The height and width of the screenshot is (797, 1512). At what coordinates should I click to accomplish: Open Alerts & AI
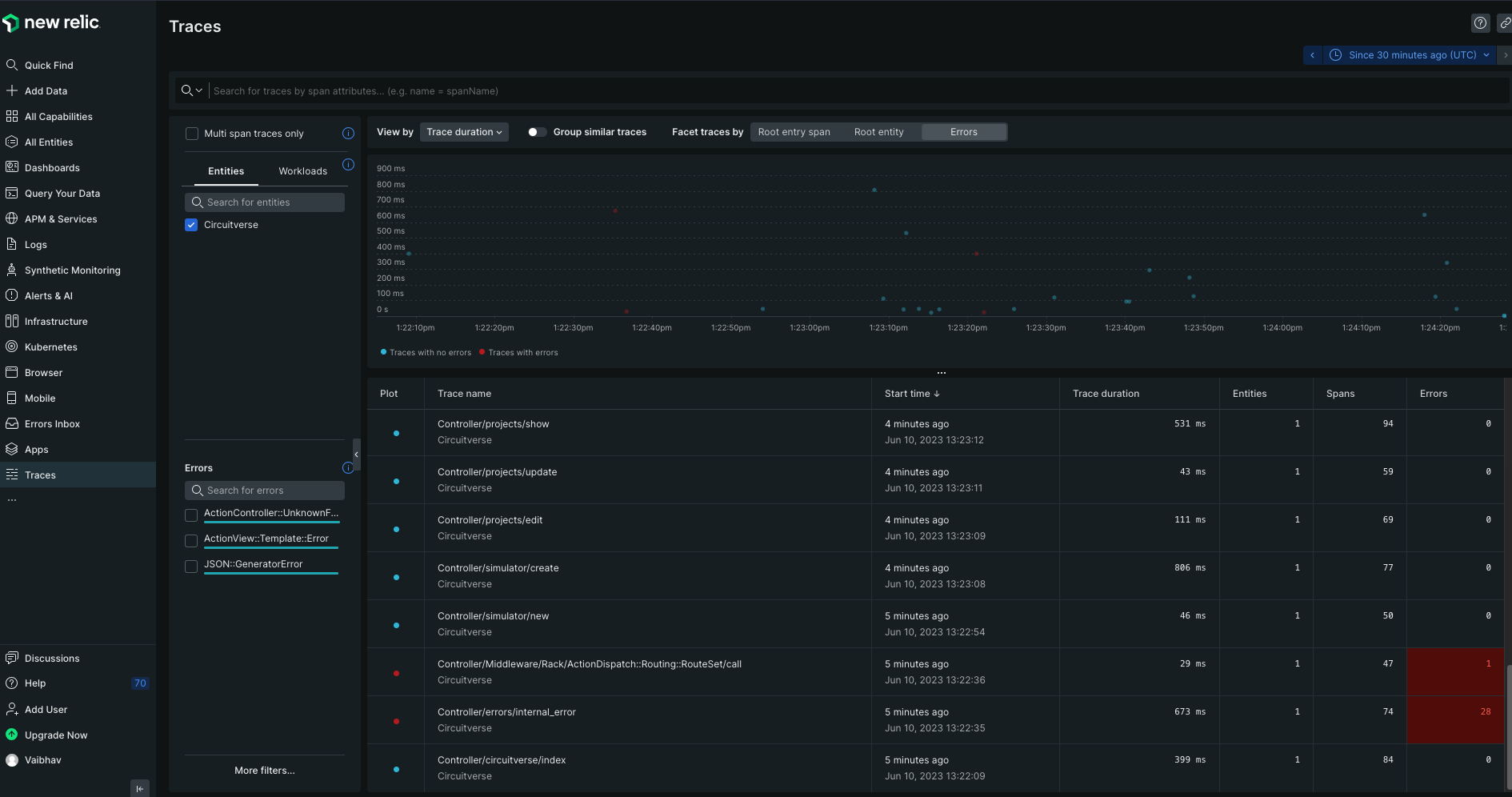[50, 295]
